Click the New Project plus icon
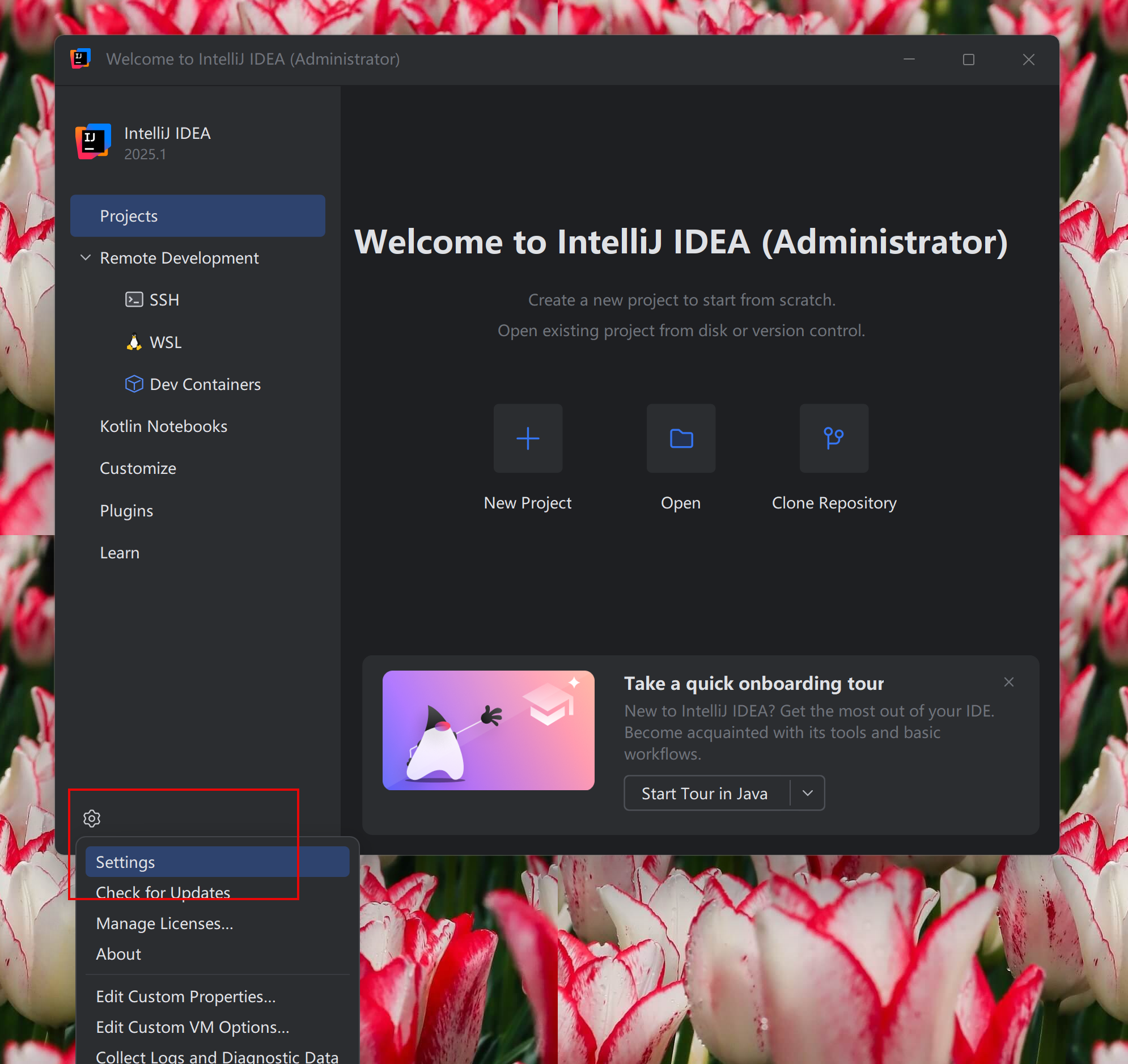The image size is (1128, 1064). point(527,438)
